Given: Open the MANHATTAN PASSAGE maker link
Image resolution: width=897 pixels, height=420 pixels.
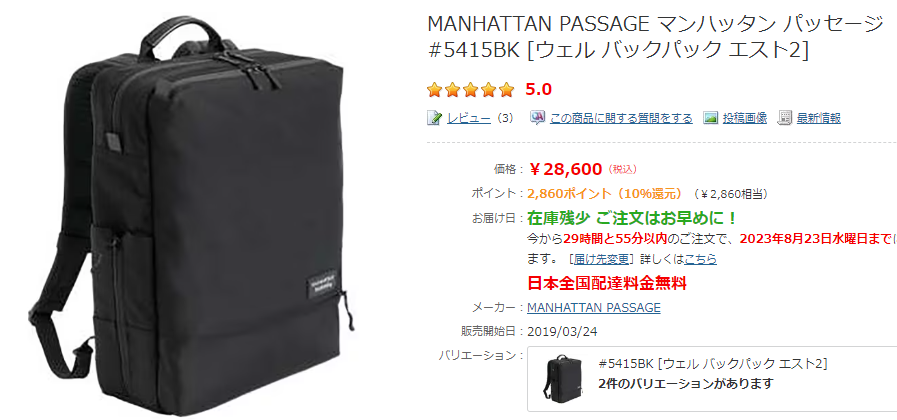Looking at the screenshot, I should (x=594, y=308).
